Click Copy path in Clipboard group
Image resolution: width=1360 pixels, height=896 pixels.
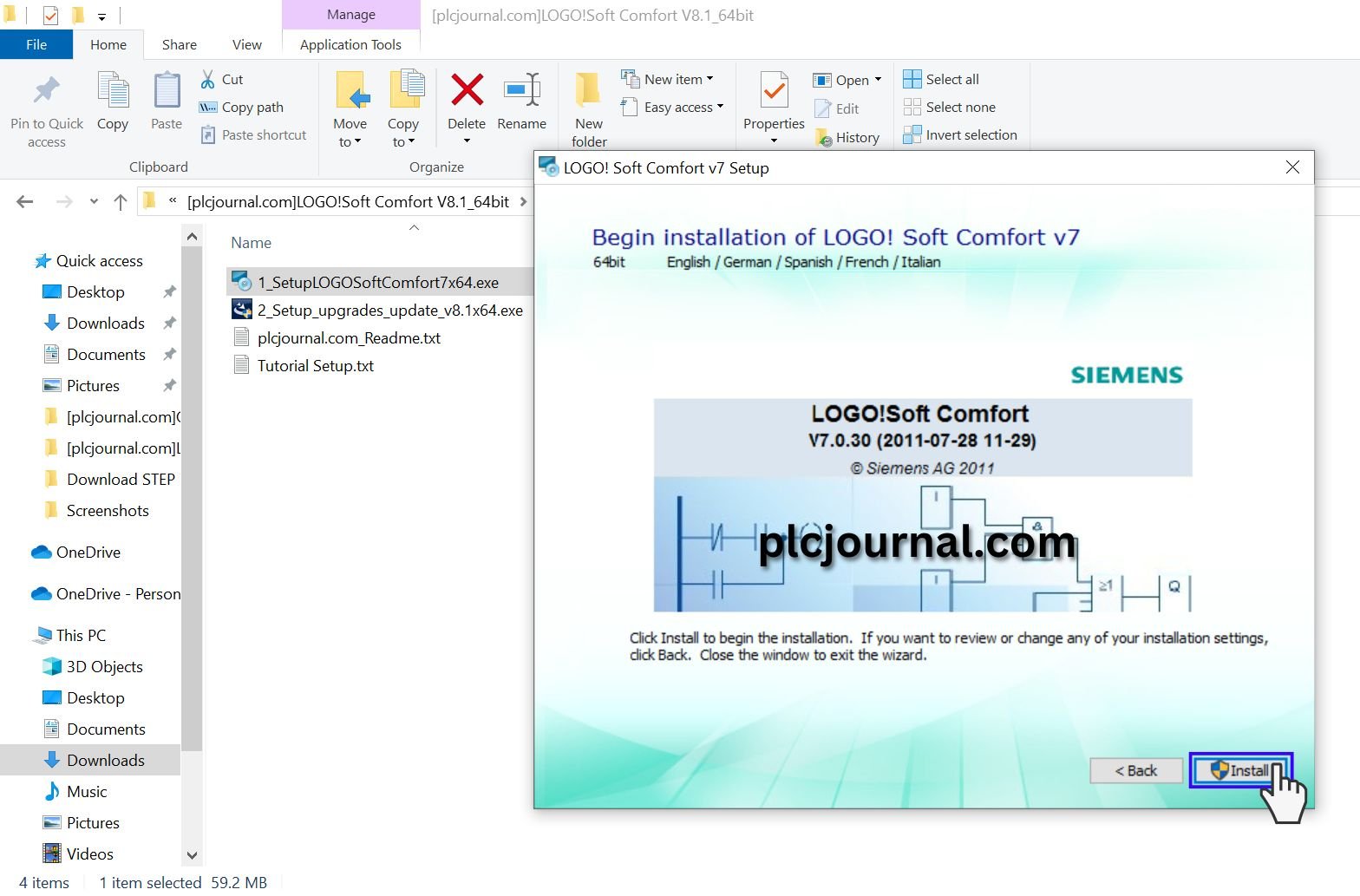click(x=242, y=107)
